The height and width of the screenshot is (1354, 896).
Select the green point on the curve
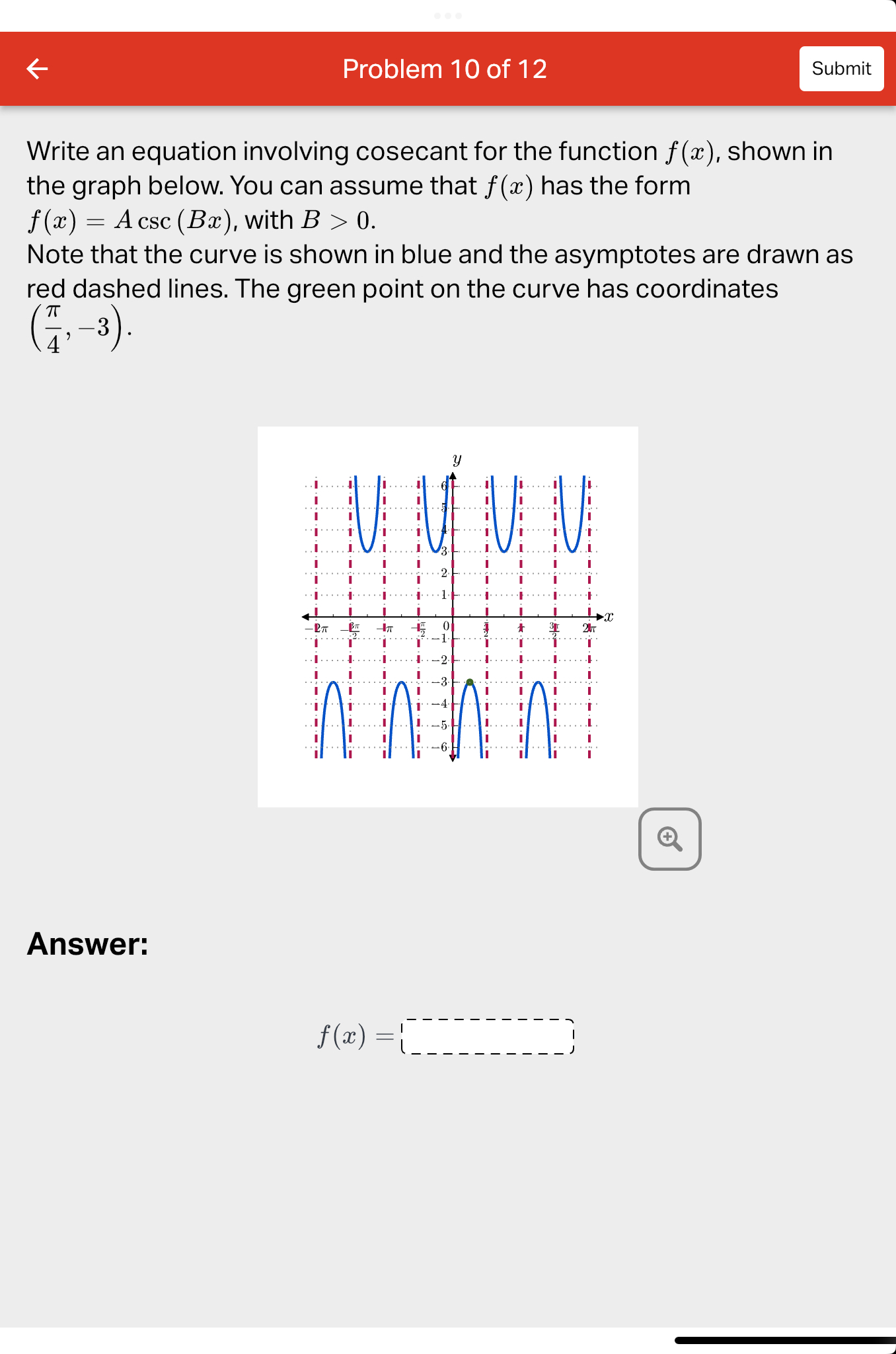click(x=468, y=682)
